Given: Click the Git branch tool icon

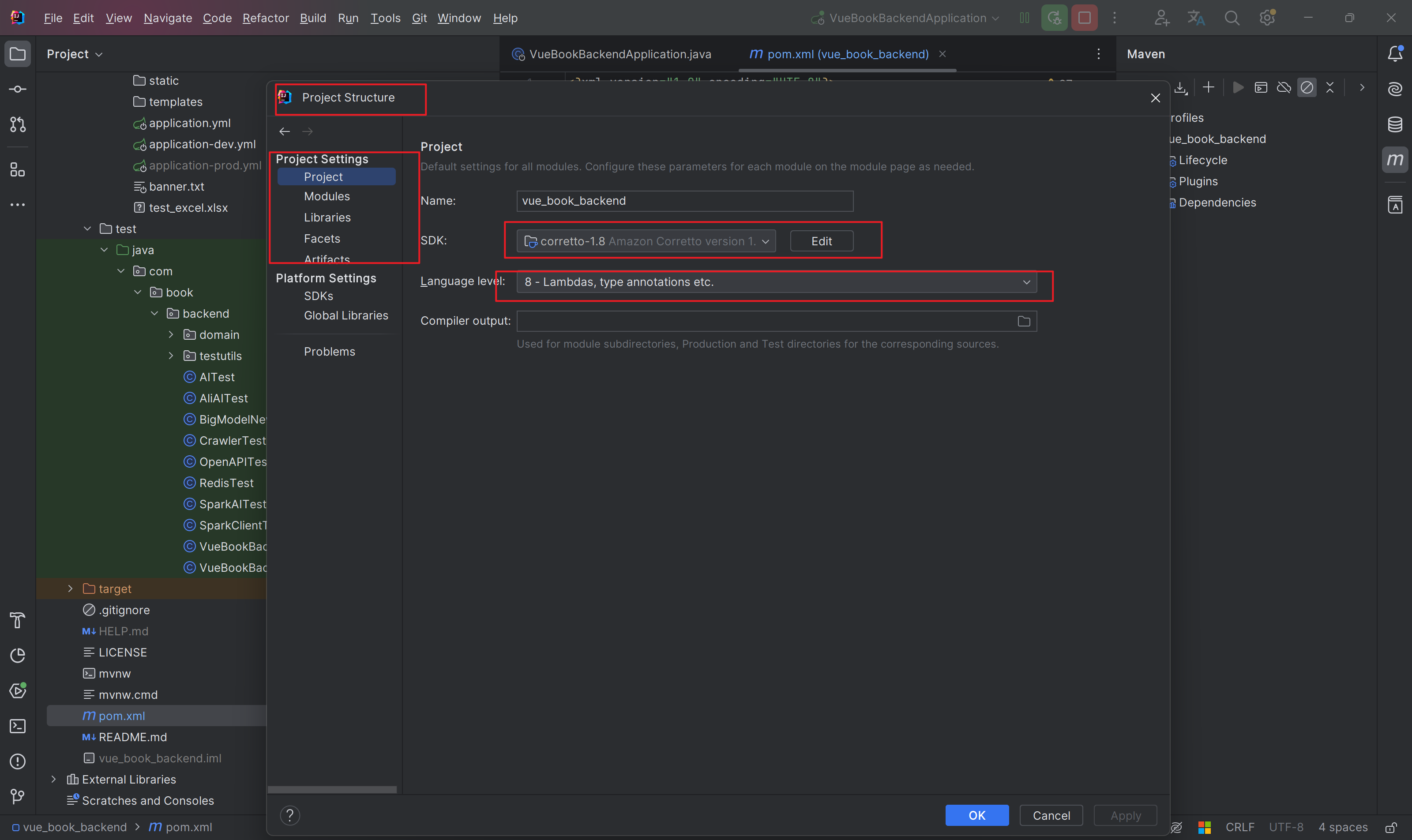Looking at the screenshot, I should point(18,796).
